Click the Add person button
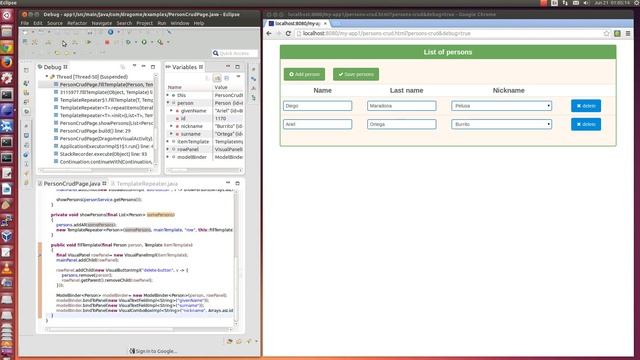 tap(304, 74)
